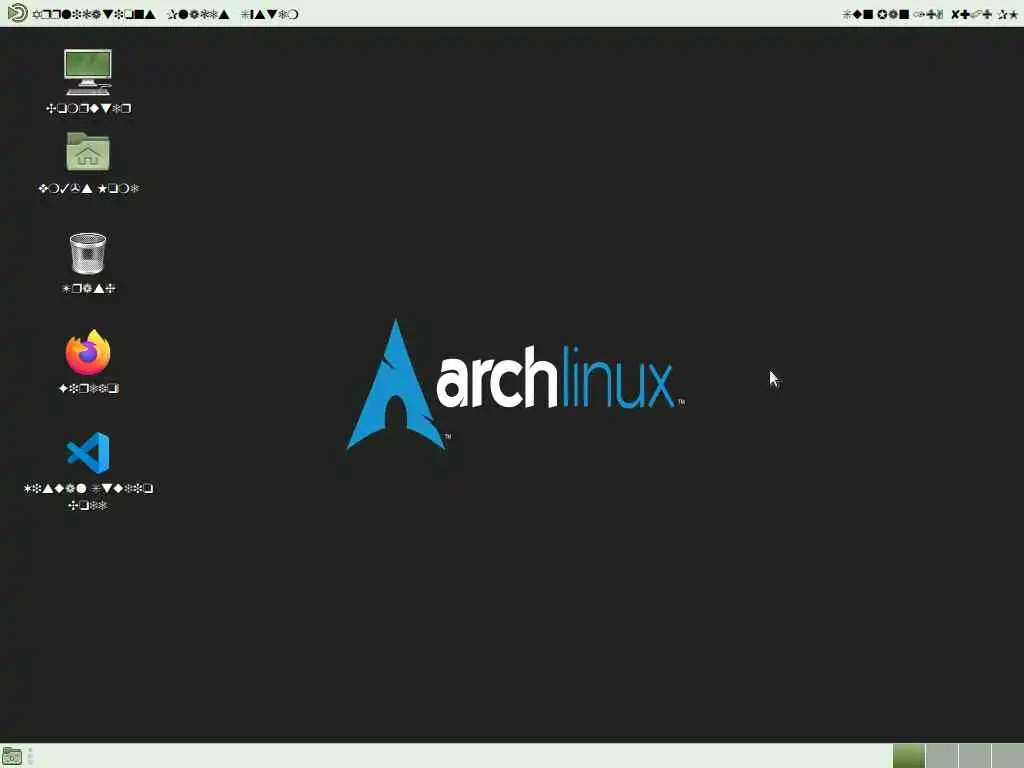1024x768 pixels.
Task: Click the clock text in the top panel
Action: click(x=930, y=14)
